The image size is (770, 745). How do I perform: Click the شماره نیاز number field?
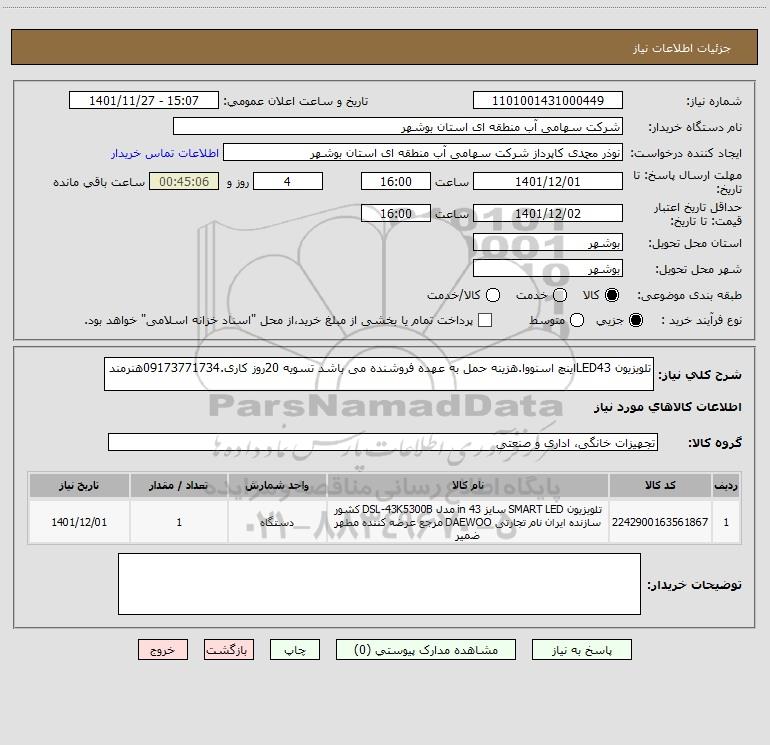(548, 100)
